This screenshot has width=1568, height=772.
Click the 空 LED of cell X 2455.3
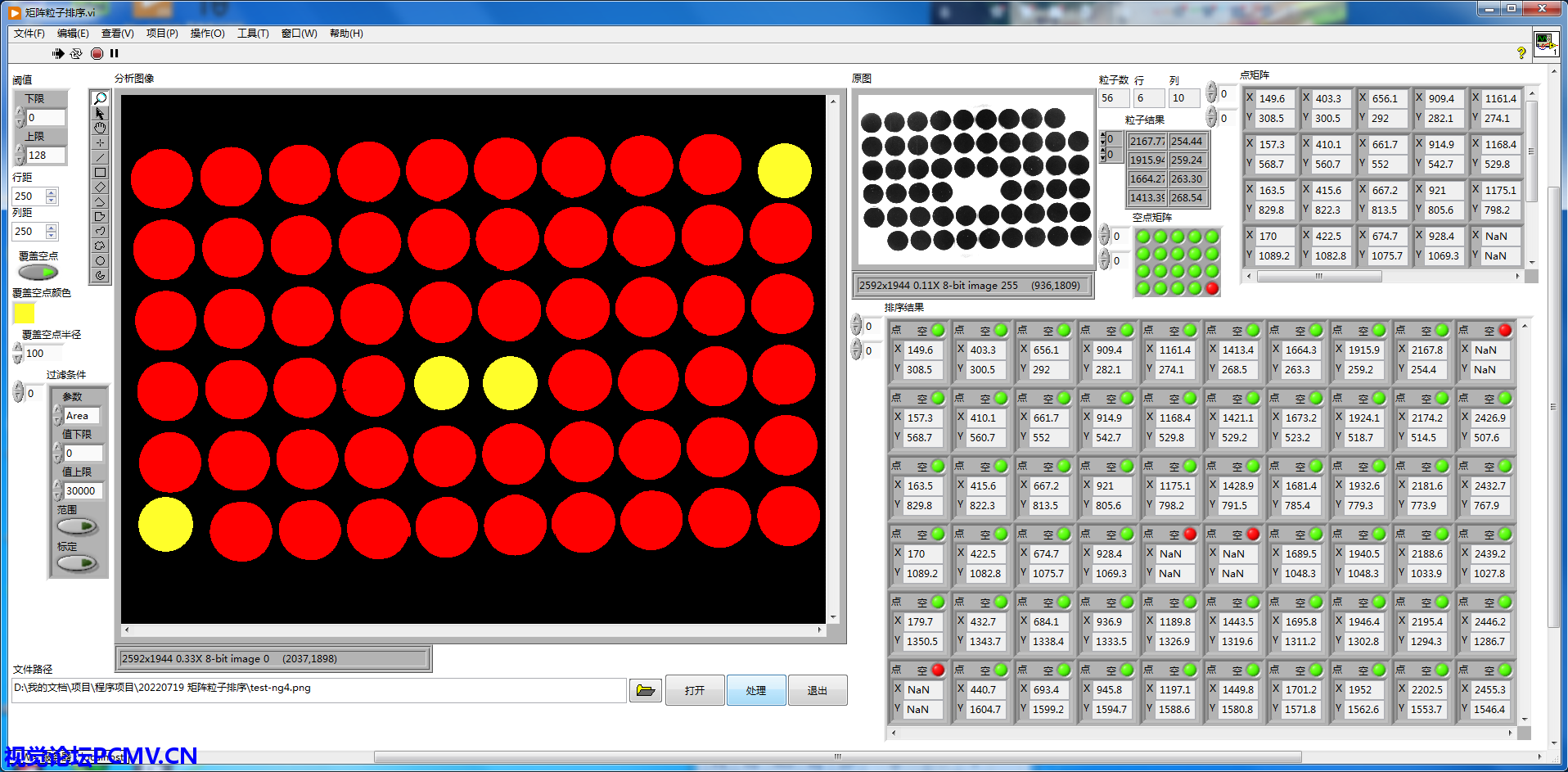1504,670
